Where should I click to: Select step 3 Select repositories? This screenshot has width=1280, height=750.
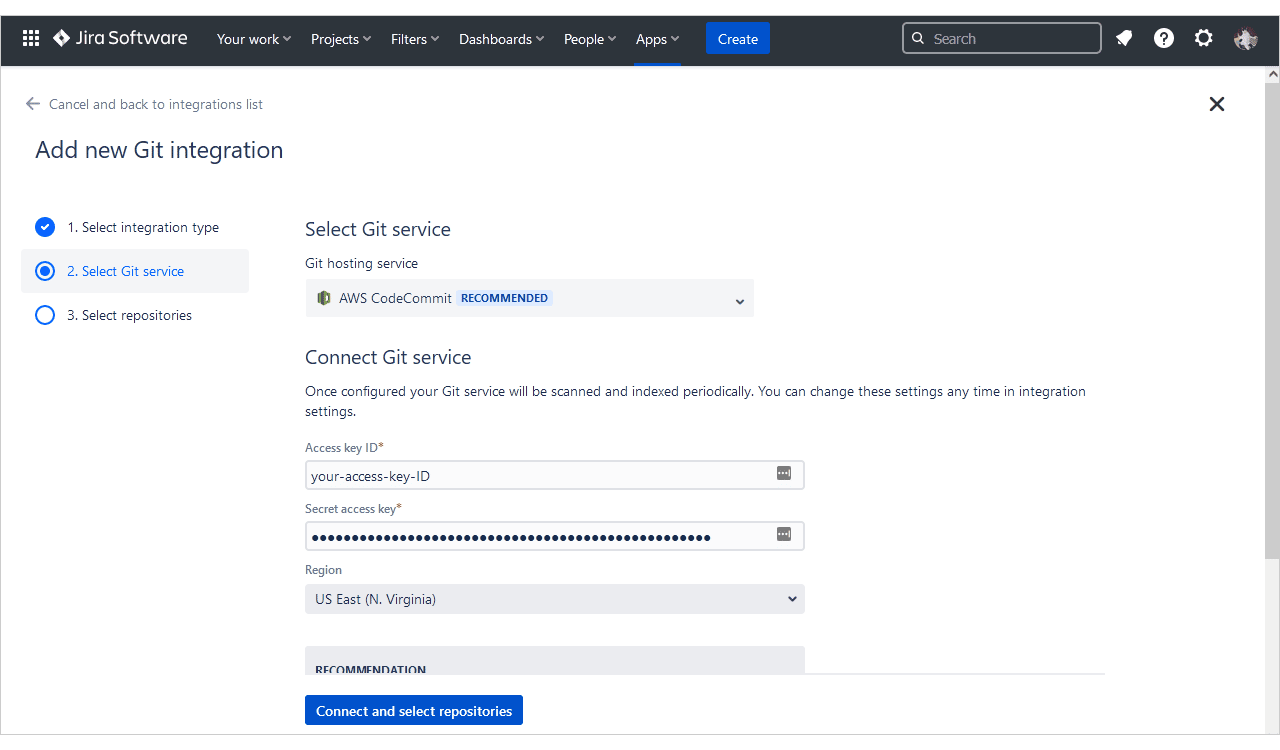coord(129,315)
